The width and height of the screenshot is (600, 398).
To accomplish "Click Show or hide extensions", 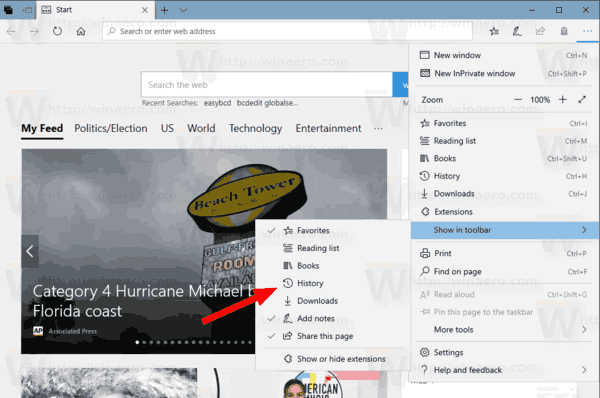I will (333, 359).
